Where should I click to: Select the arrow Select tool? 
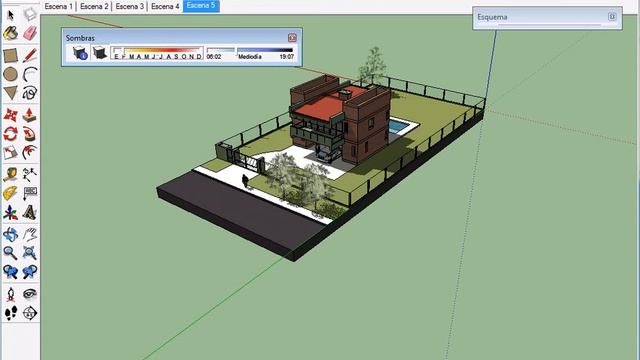[11, 15]
